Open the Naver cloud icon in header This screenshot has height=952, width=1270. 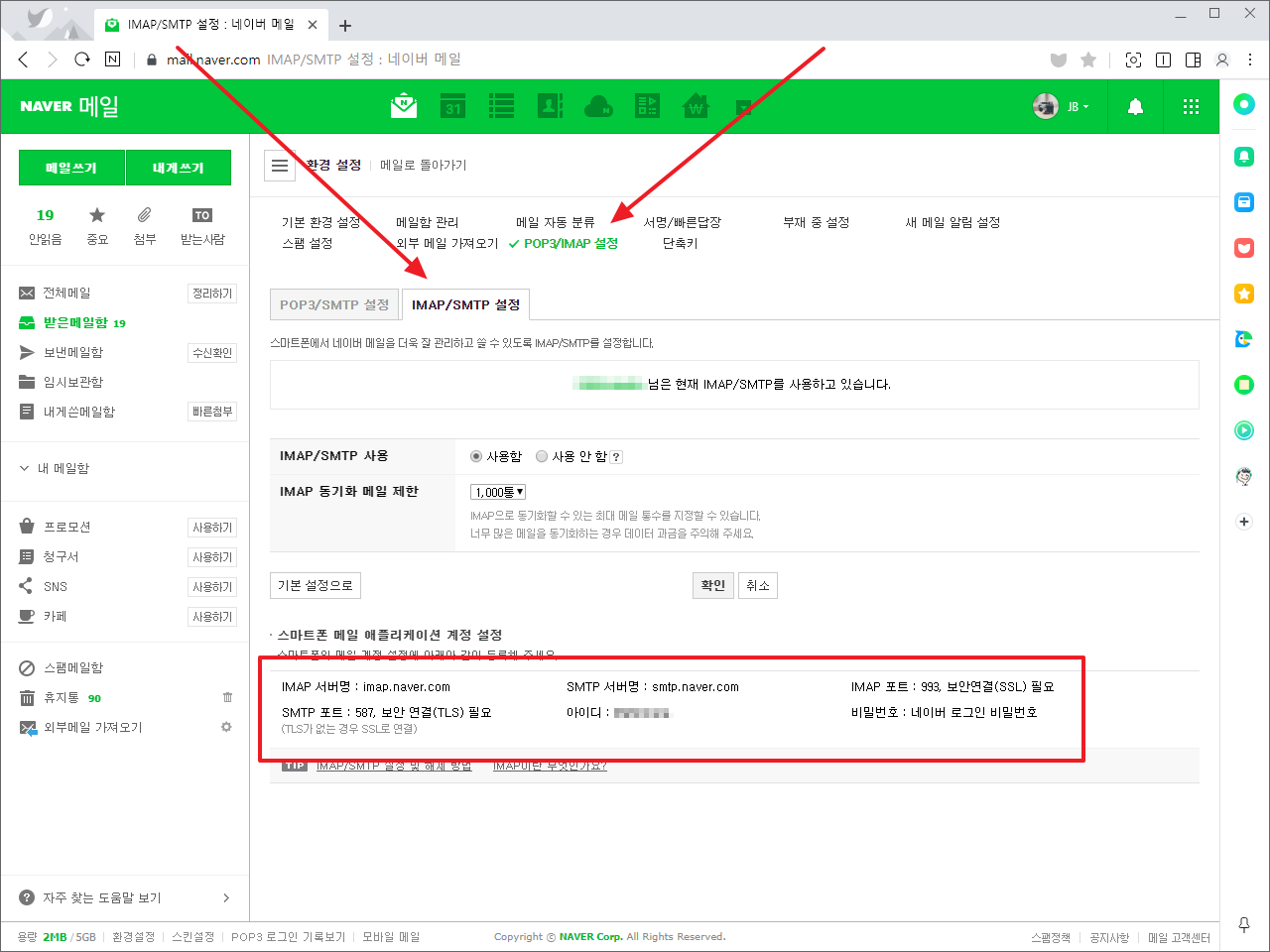click(599, 105)
